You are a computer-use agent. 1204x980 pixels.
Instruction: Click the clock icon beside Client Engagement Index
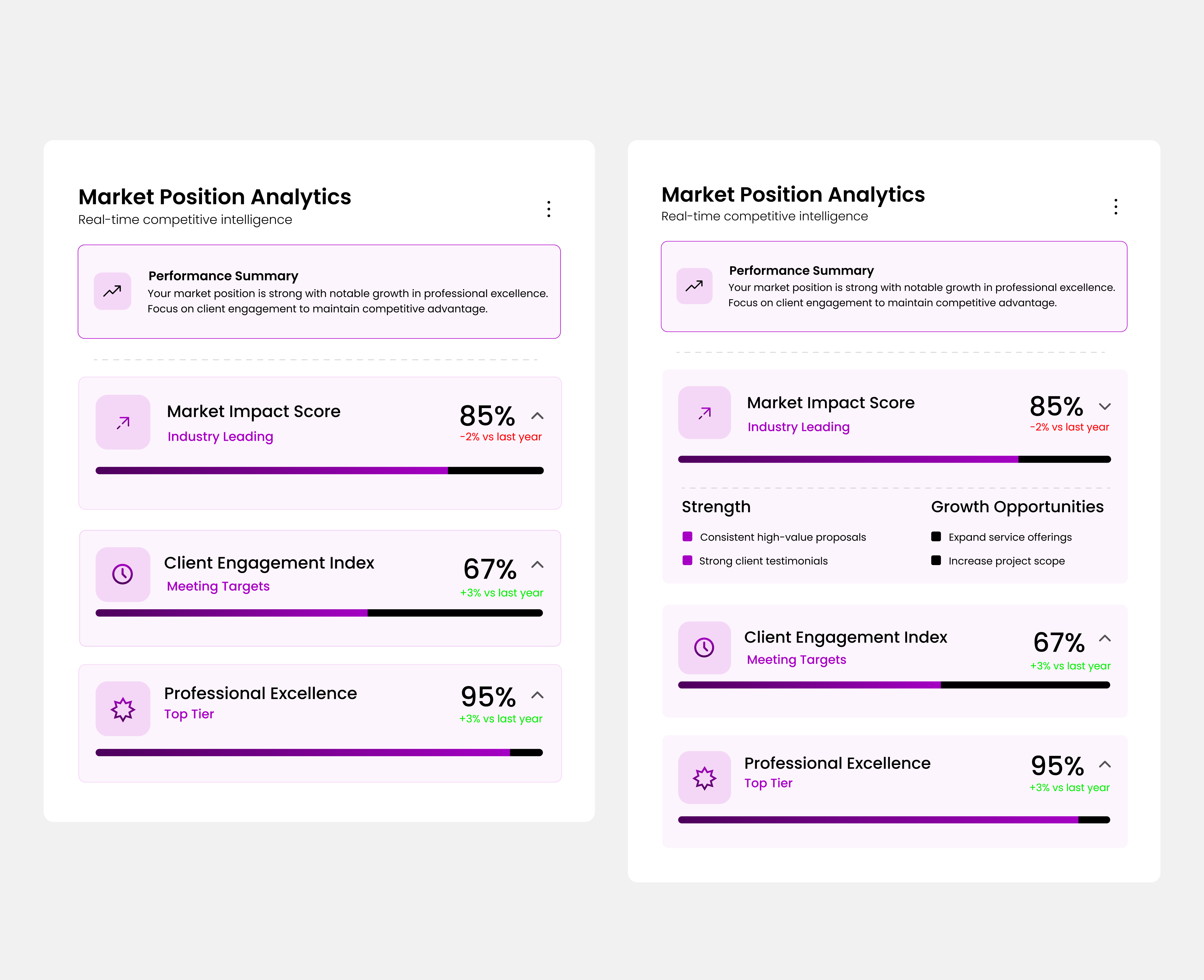tap(123, 574)
